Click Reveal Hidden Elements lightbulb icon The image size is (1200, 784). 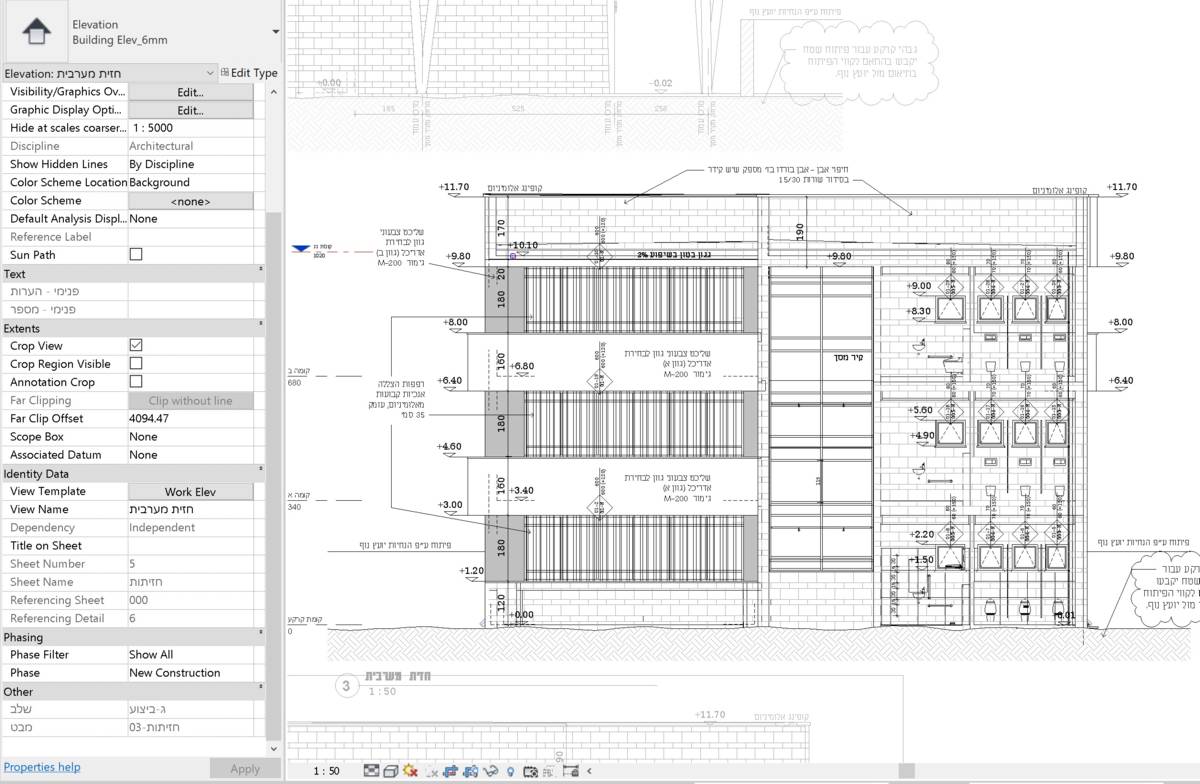pyautogui.click(x=511, y=771)
